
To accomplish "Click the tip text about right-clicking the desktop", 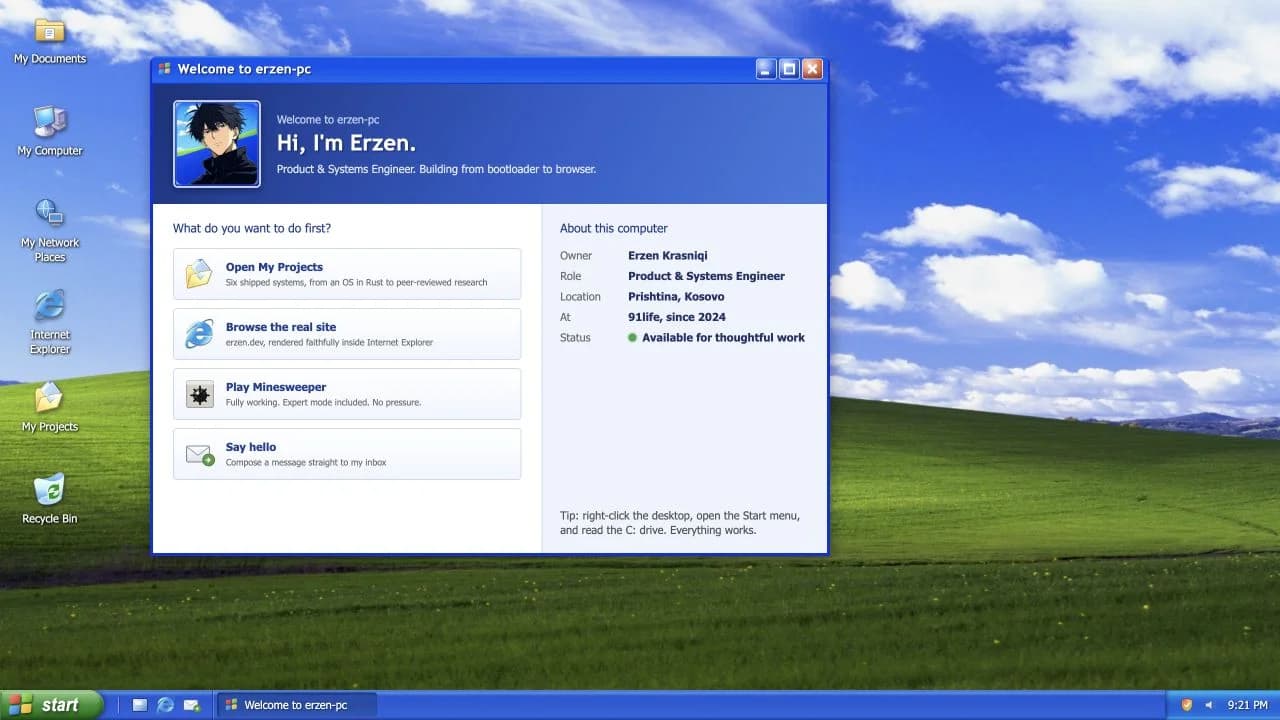I will [x=680, y=523].
